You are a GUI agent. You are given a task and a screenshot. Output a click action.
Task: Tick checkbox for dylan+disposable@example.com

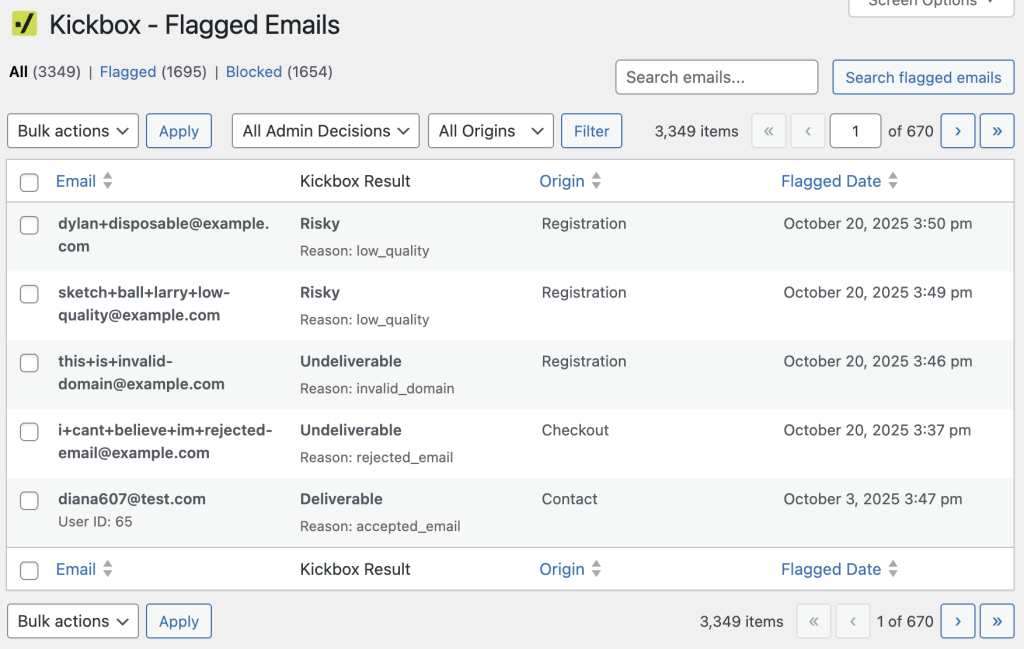30,226
